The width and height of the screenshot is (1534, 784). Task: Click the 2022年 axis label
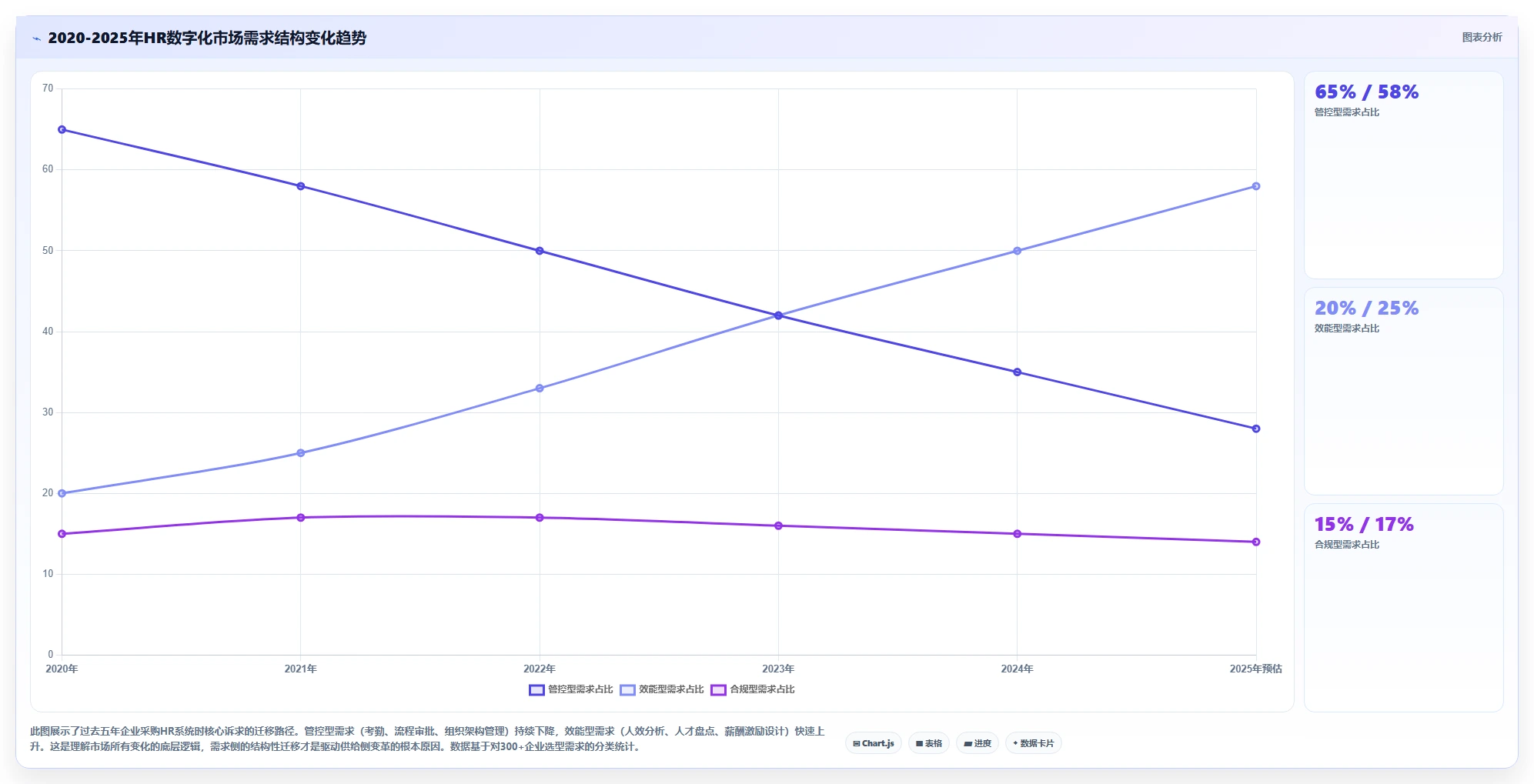point(540,669)
